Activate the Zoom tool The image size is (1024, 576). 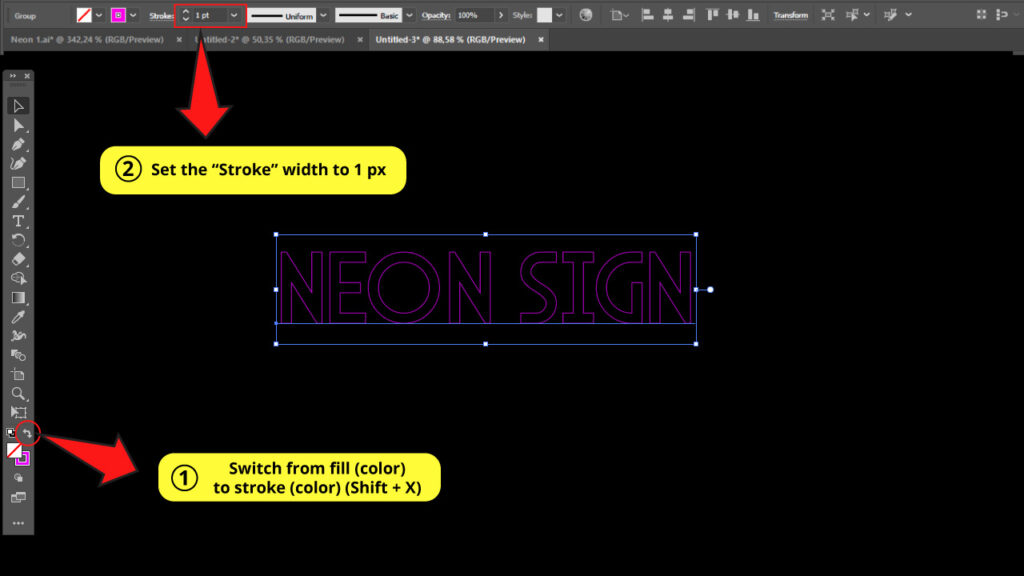click(18, 392)
